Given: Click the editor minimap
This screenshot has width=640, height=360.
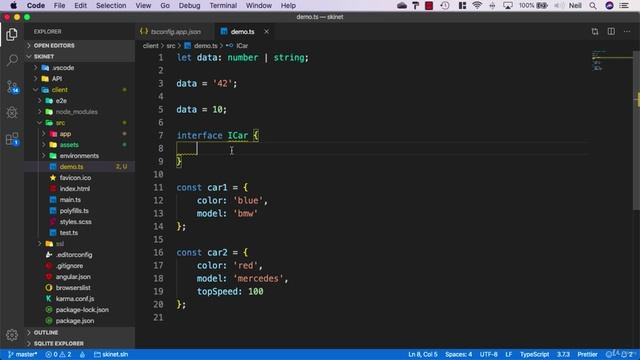Looking at the screenshot, I should (x=611, y=60).
